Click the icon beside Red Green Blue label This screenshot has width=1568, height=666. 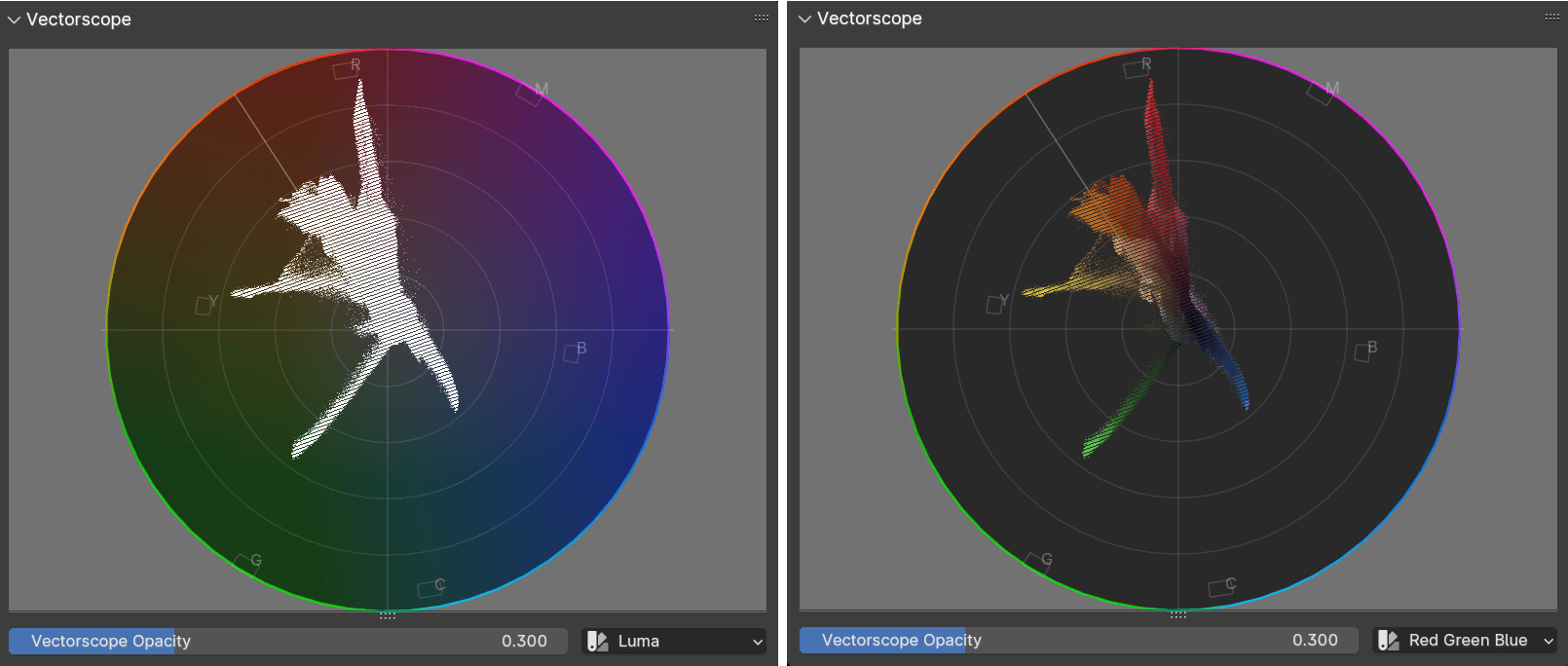point(1389,640)
